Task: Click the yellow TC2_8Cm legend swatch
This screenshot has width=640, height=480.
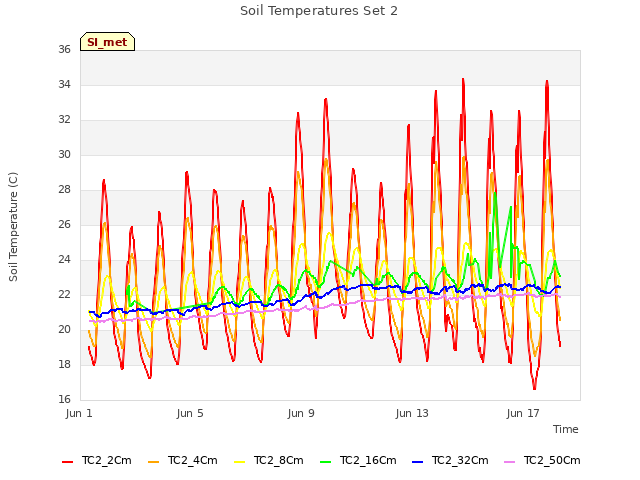Action: pyautogui.click(x=240, y=462)
